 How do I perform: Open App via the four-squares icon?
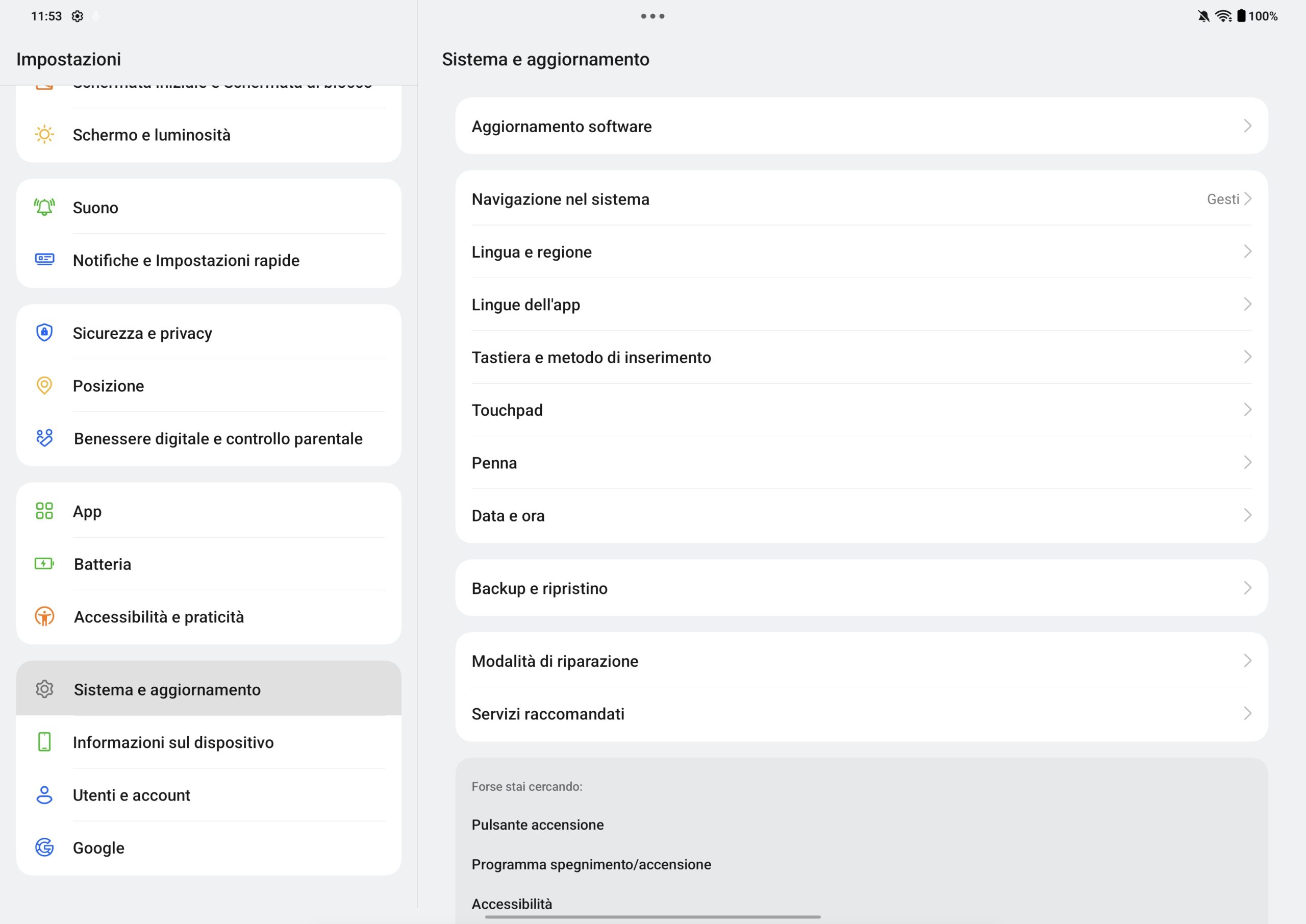coord(44,510)
